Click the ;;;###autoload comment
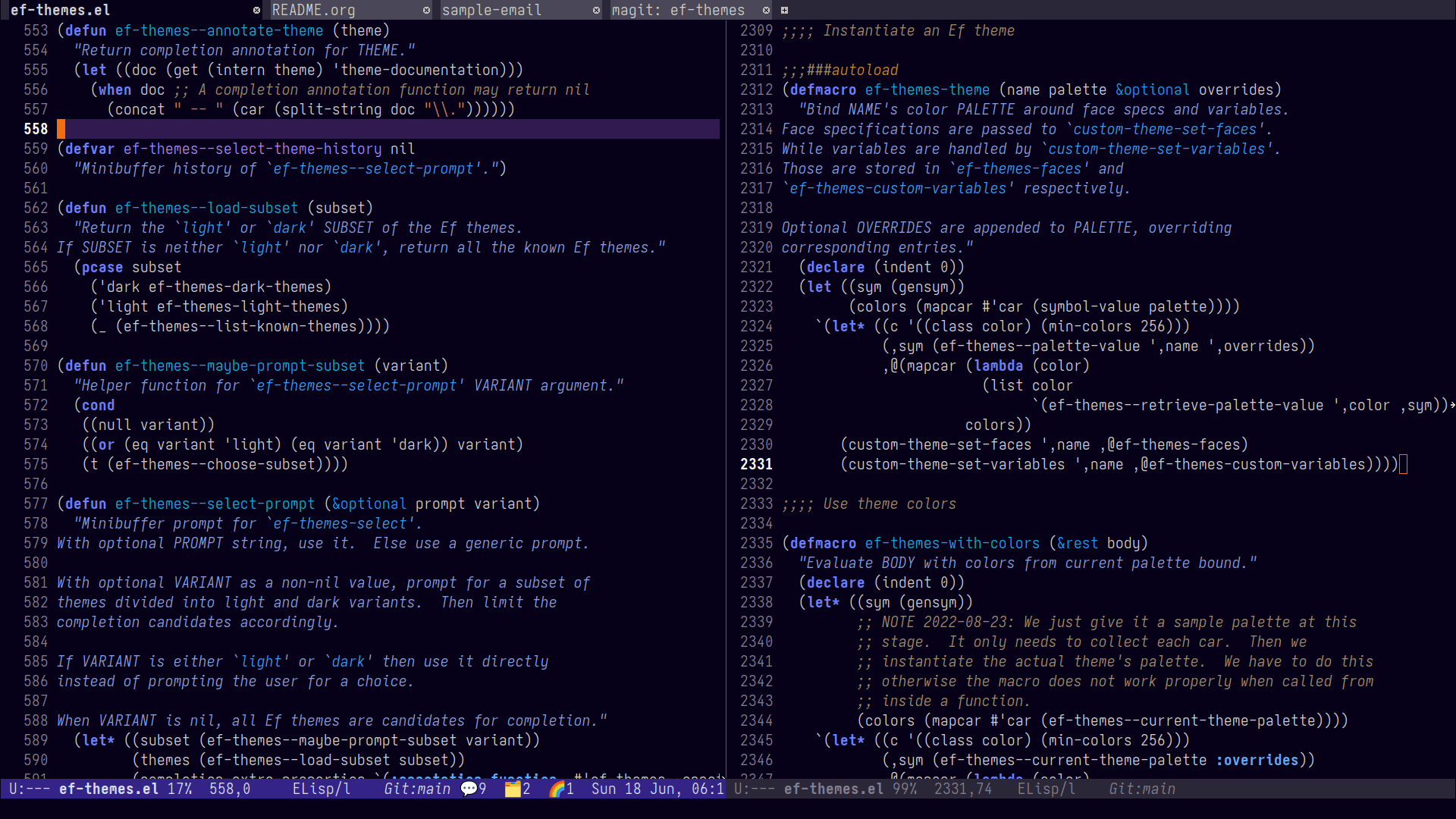Screen dimensions: 1456x819 tap(840, 70)
